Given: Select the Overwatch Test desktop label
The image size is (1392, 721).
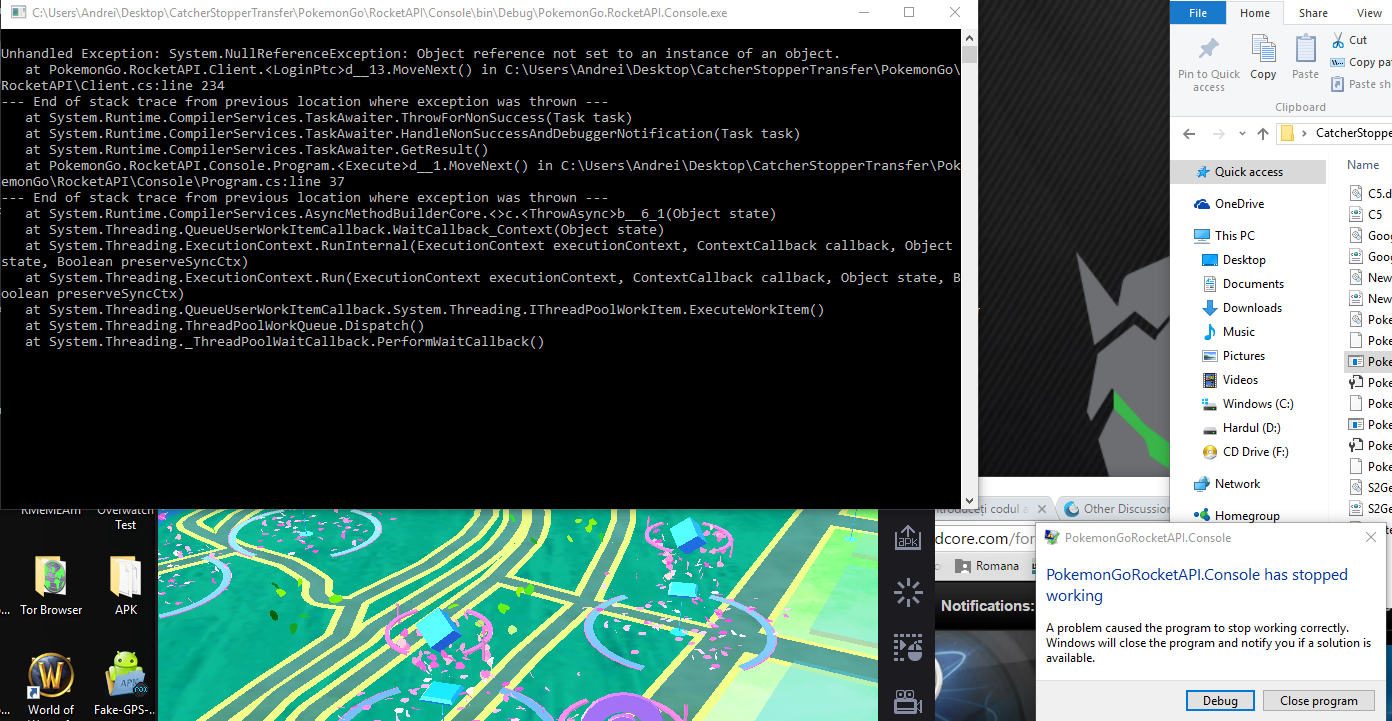Looking at the screenshot, I should tap(125, 517).
